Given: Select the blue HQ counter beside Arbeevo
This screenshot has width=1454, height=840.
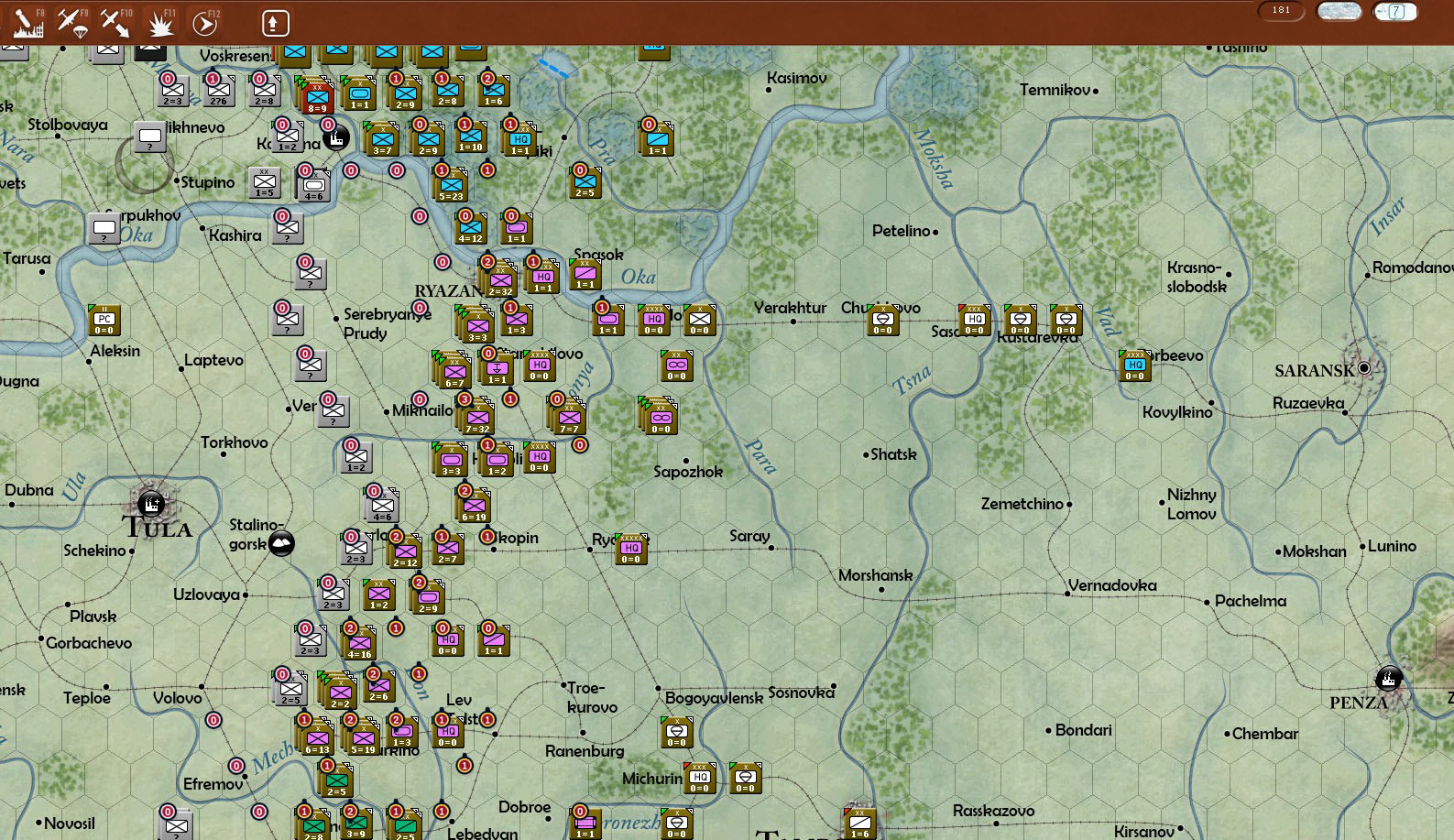Looking at the screenshot, I should tap(1134, 365).
